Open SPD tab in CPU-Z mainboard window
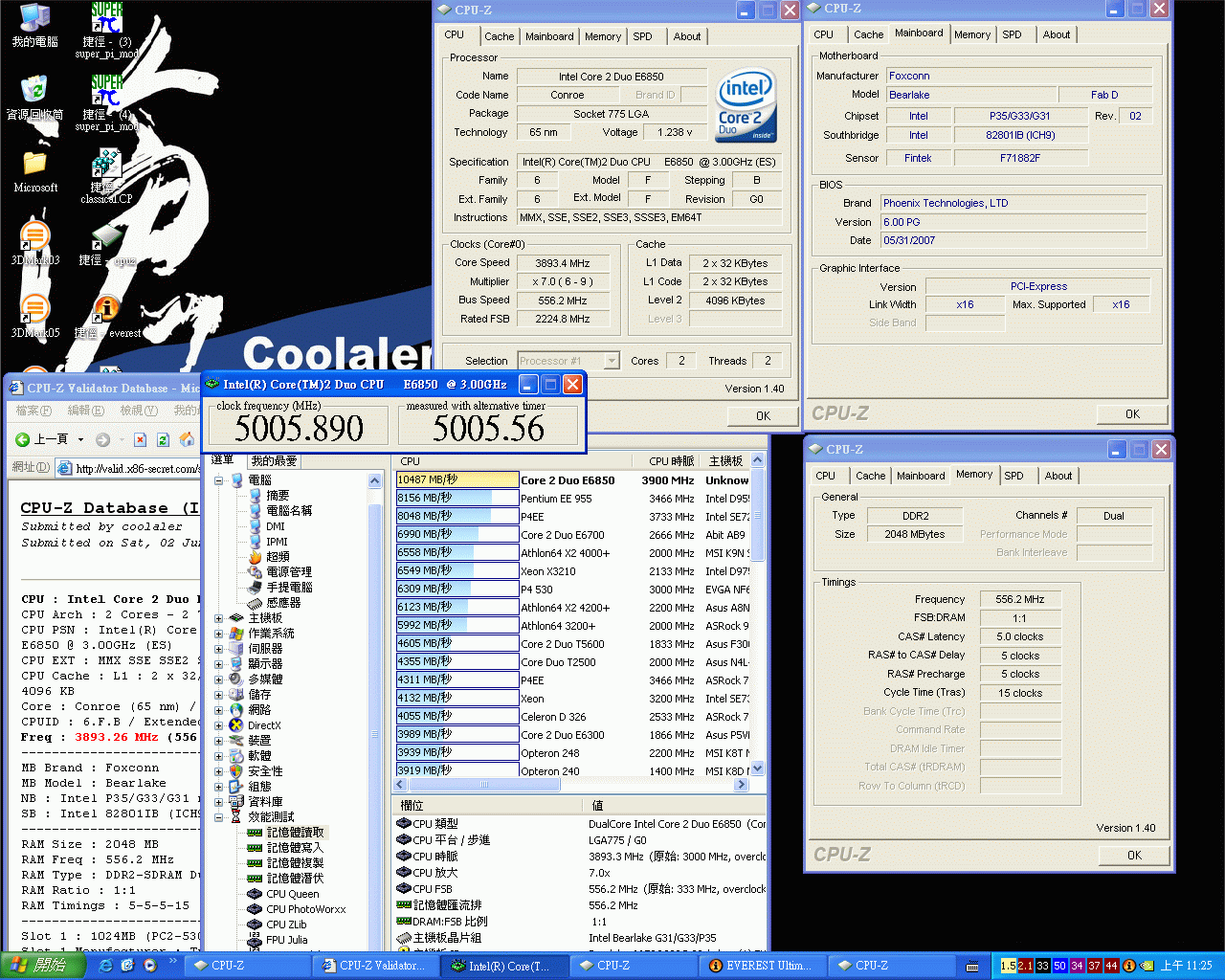The image size is (1225, 980). [1012, 34]
